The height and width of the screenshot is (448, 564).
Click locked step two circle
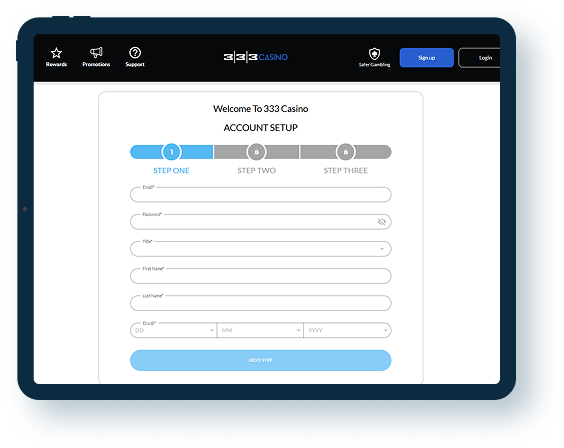pyautogui.click(x=256, y=152)
